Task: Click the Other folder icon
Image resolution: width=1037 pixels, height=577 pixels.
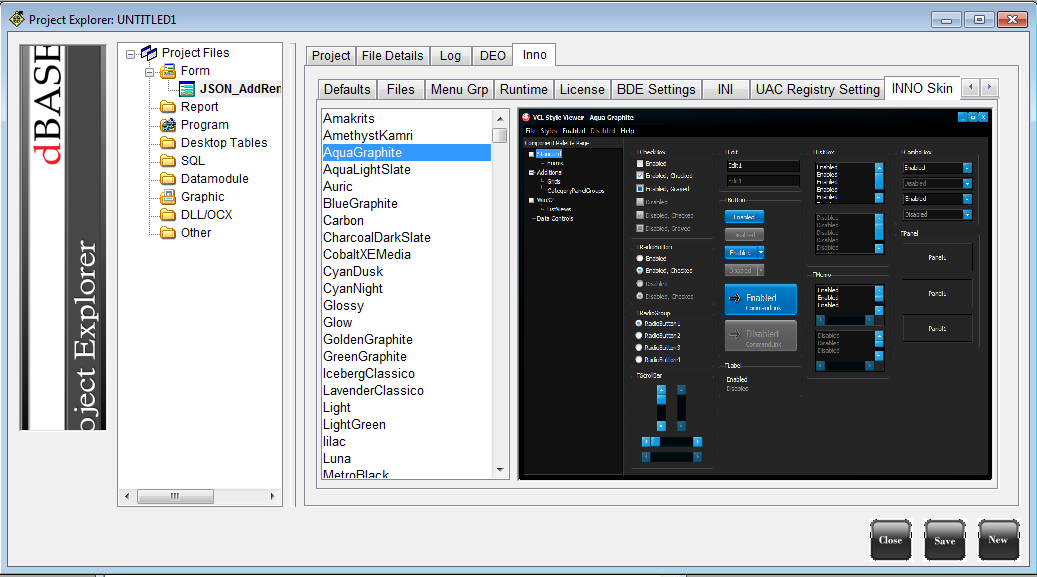Action: (168, 232)
